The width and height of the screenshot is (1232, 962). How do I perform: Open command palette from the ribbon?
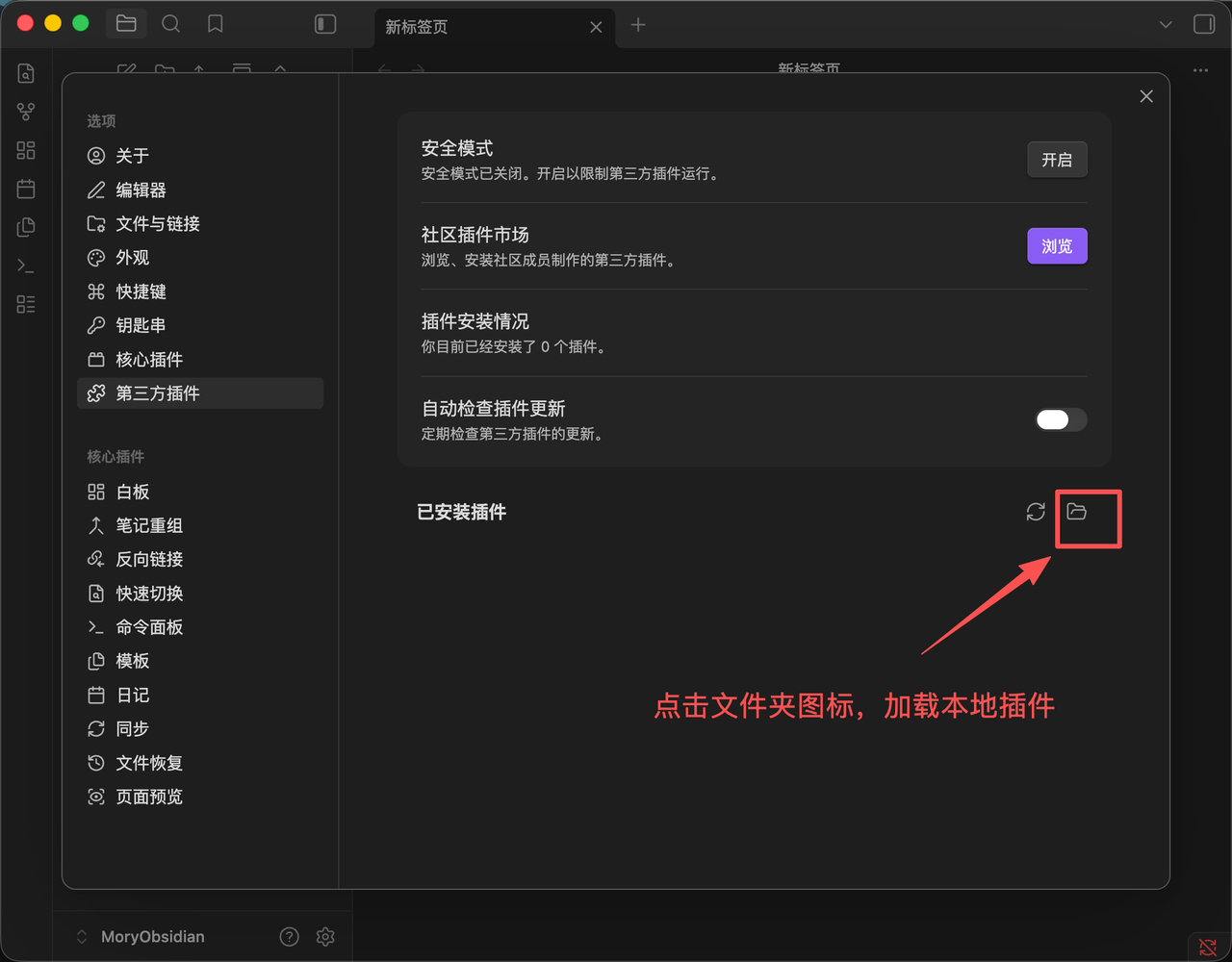[x=26, y=266]
